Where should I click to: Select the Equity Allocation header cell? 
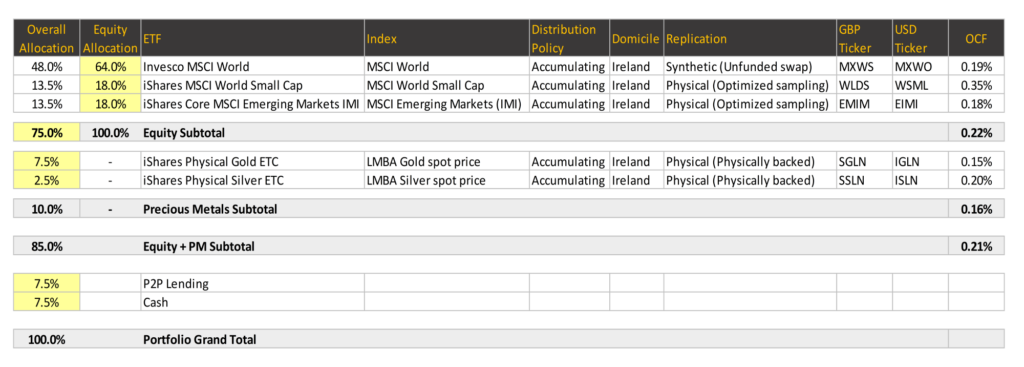click(x=110, y=39)
